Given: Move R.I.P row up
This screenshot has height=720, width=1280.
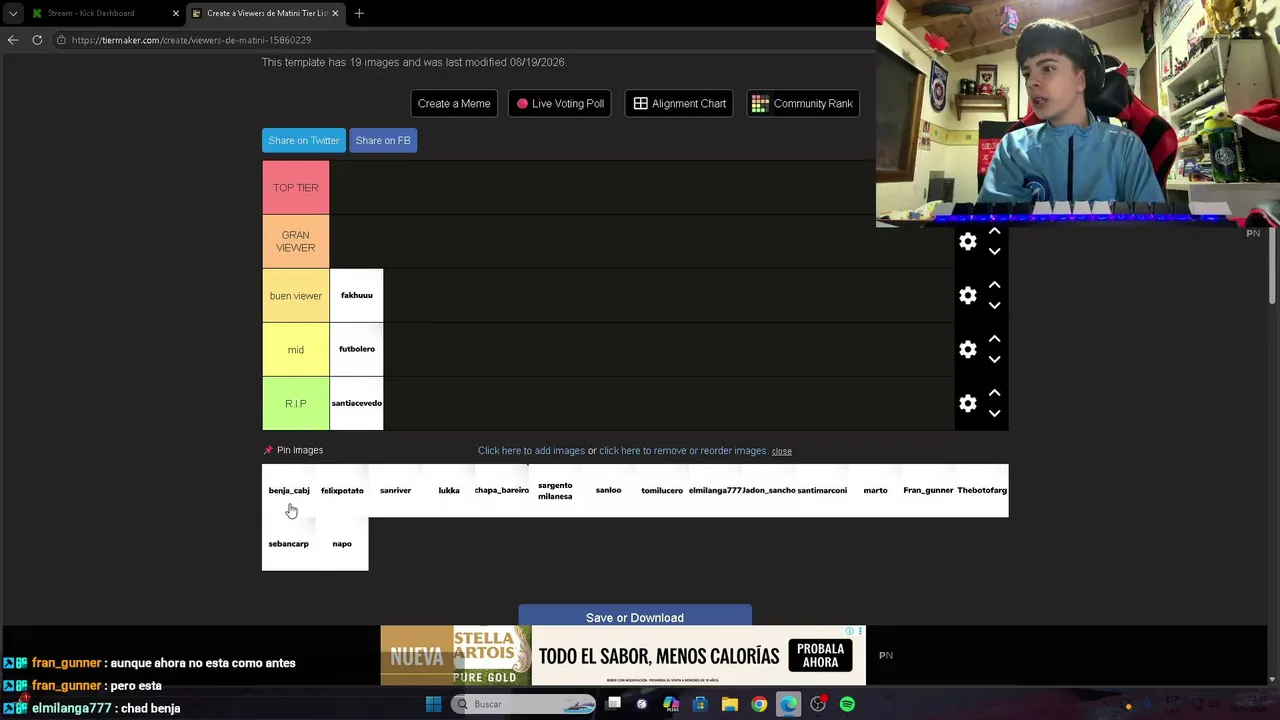Looking at the screenshot, I should click(994, 393).
